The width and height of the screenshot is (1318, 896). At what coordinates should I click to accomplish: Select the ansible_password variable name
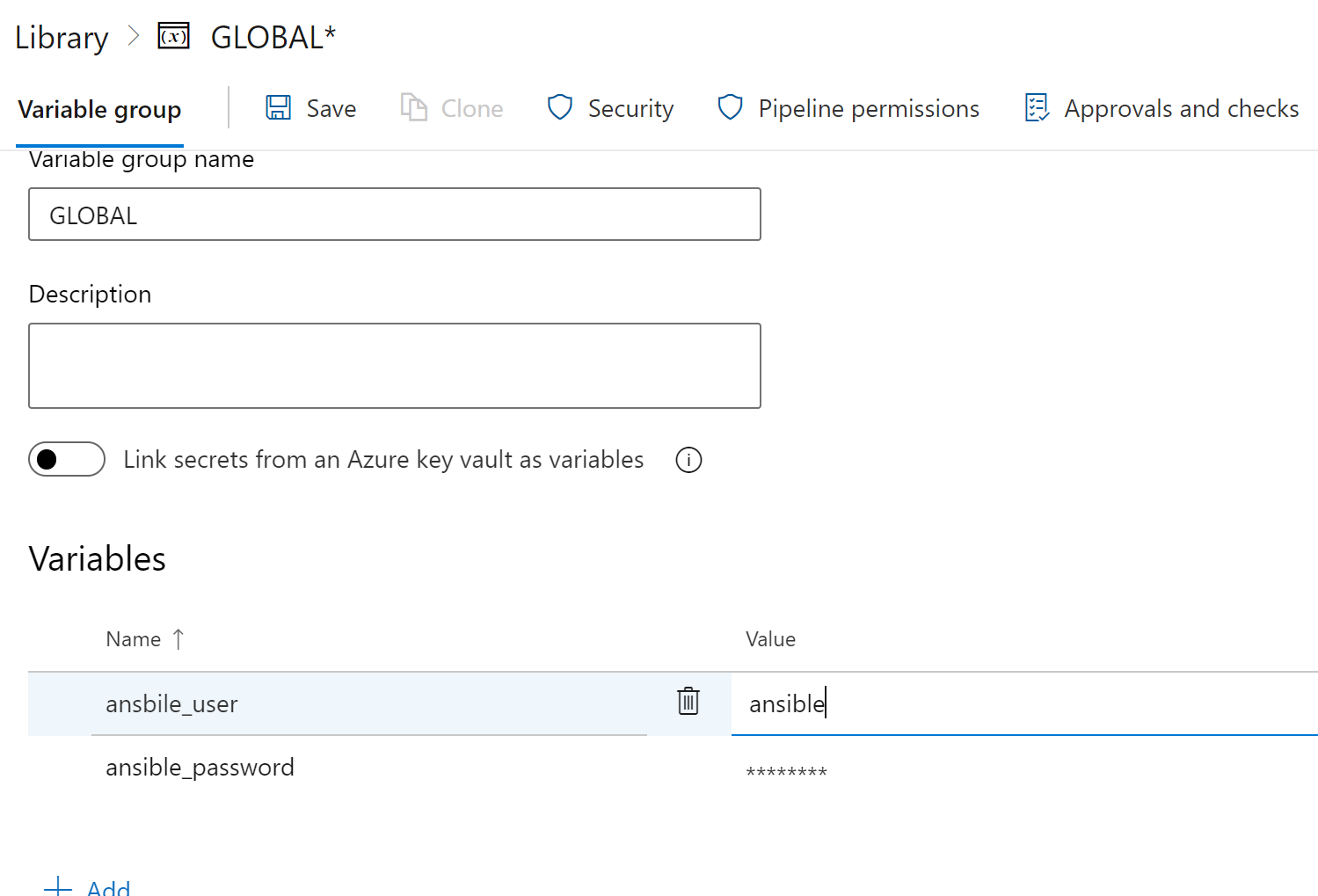coord(200,768)
